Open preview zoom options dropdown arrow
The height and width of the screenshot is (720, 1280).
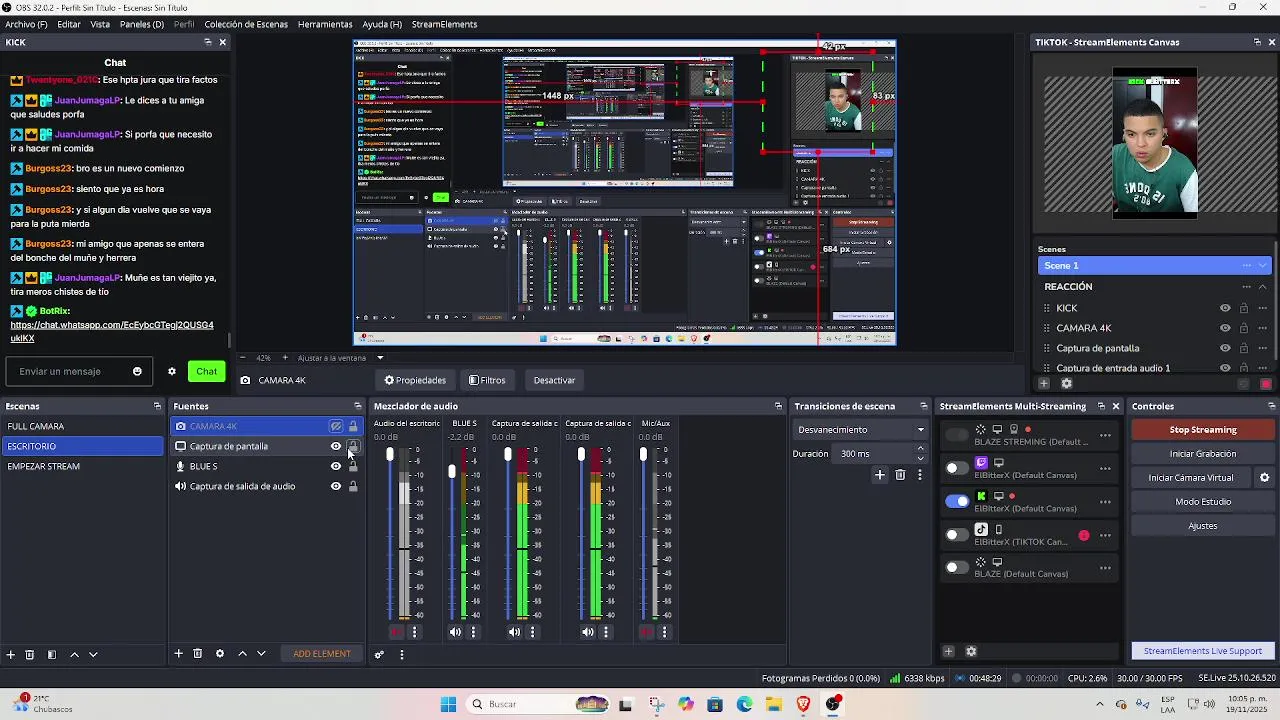[x=380, y=358]
